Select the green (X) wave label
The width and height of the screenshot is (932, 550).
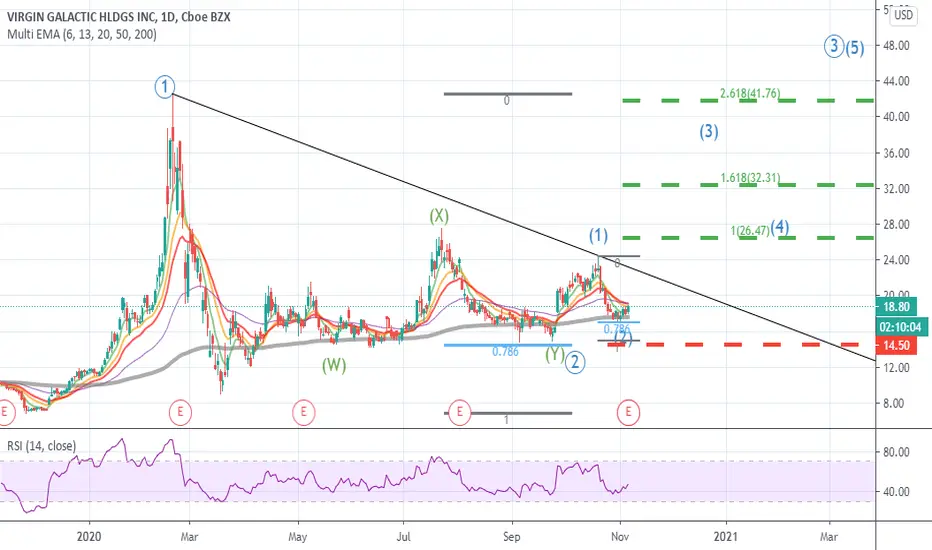(439, 216)
